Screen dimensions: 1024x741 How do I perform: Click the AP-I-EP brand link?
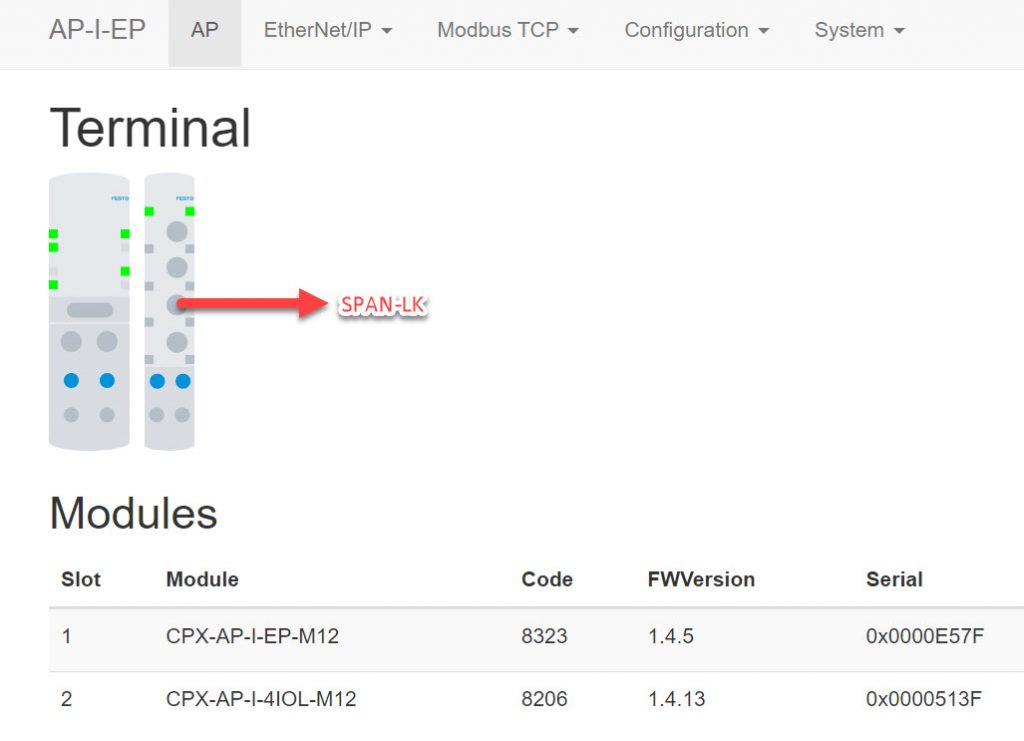[97, 30]
